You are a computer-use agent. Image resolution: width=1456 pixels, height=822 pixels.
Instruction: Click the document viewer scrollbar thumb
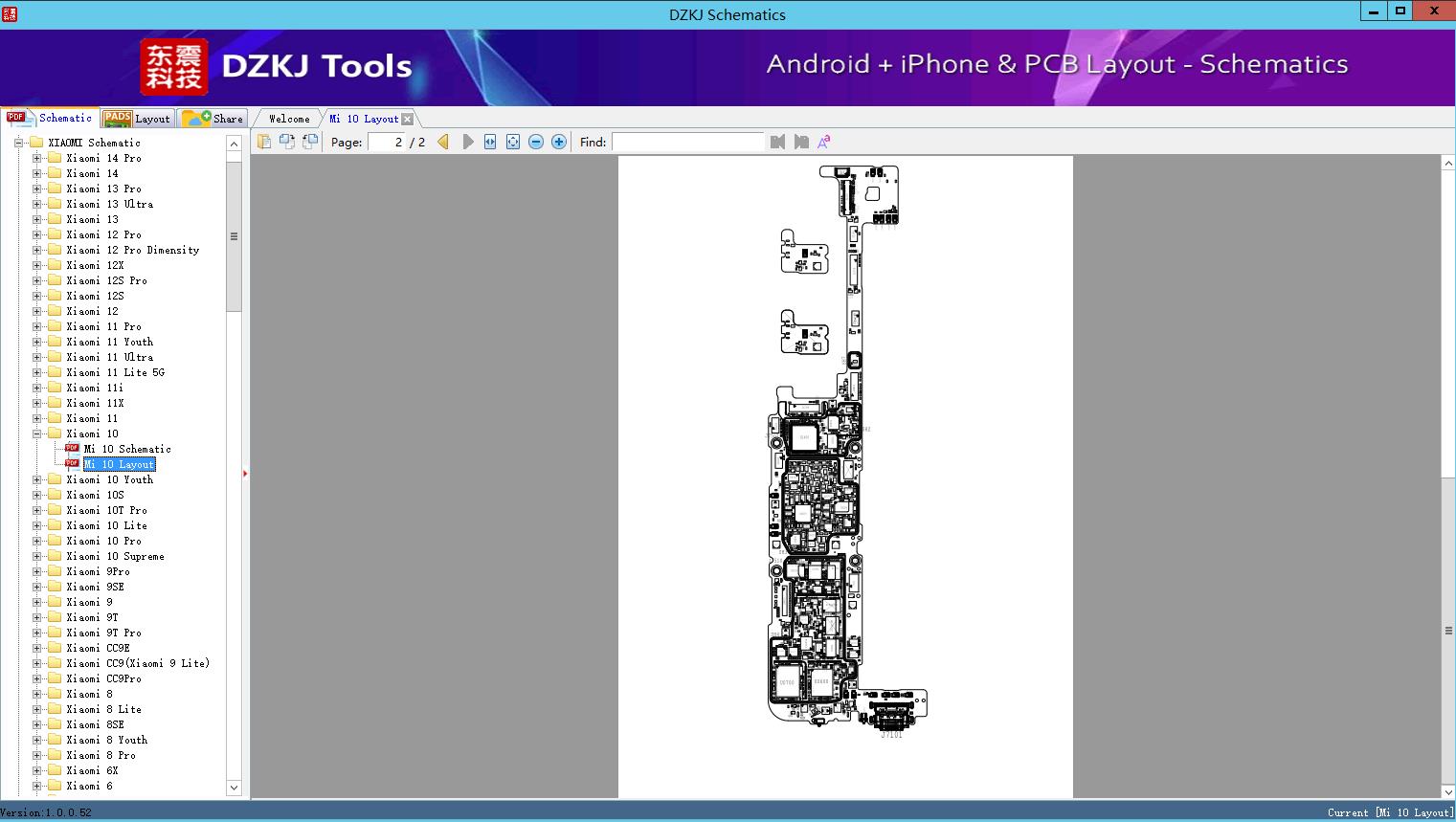(1448, 630)
